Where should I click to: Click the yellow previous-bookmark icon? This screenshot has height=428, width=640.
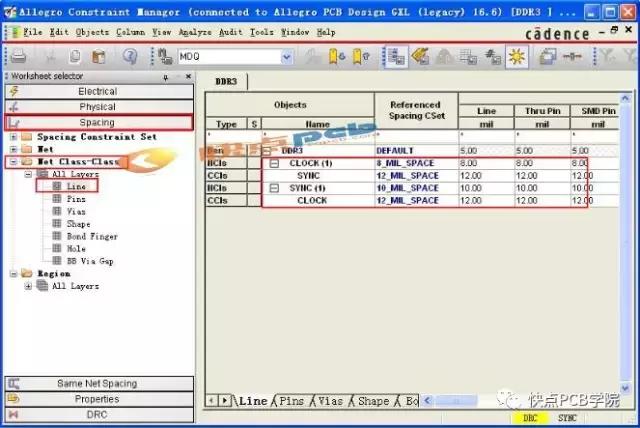pos(361,56)
